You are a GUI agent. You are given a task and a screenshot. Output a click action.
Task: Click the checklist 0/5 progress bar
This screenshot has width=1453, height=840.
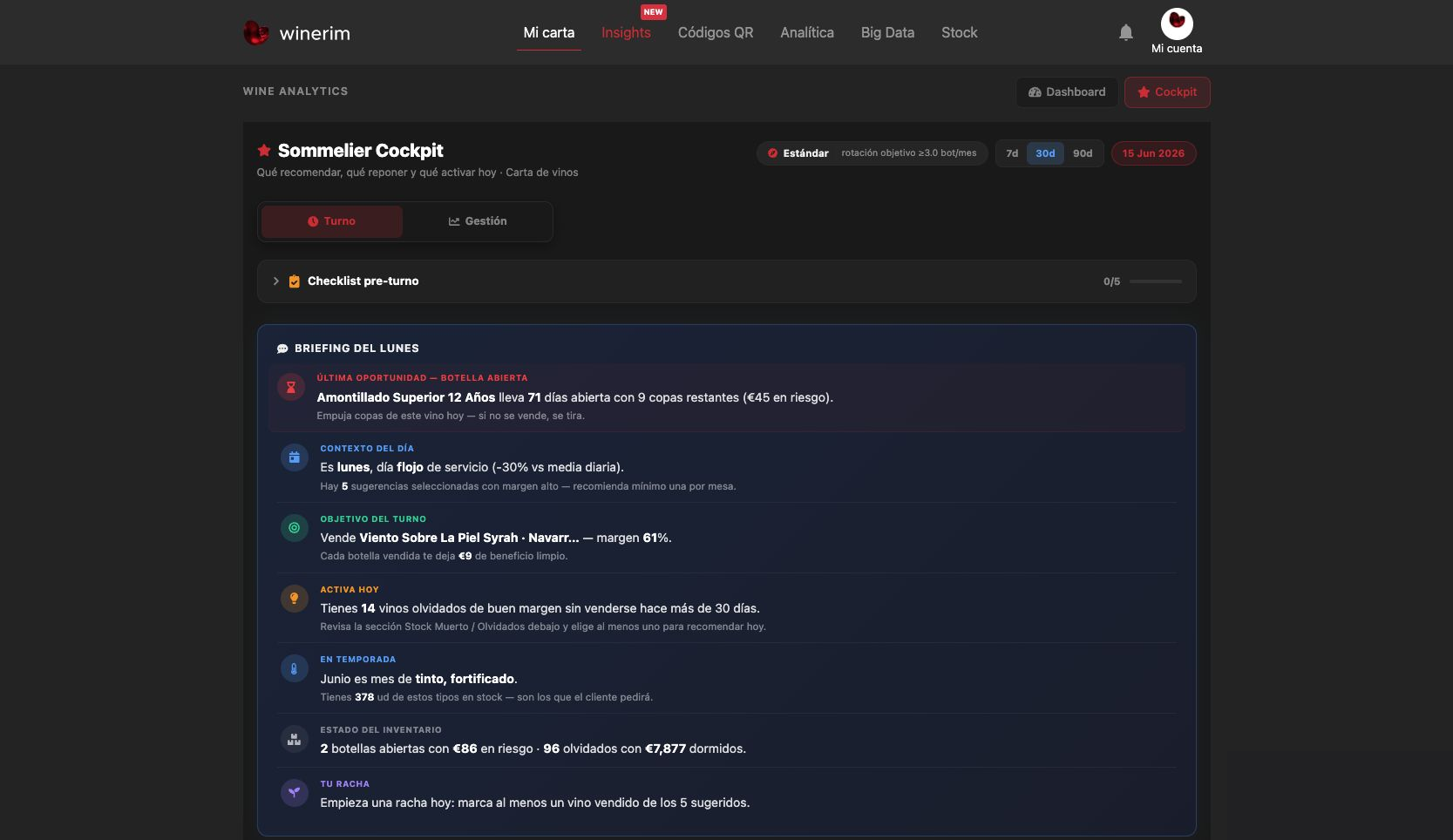(1156, 281)
